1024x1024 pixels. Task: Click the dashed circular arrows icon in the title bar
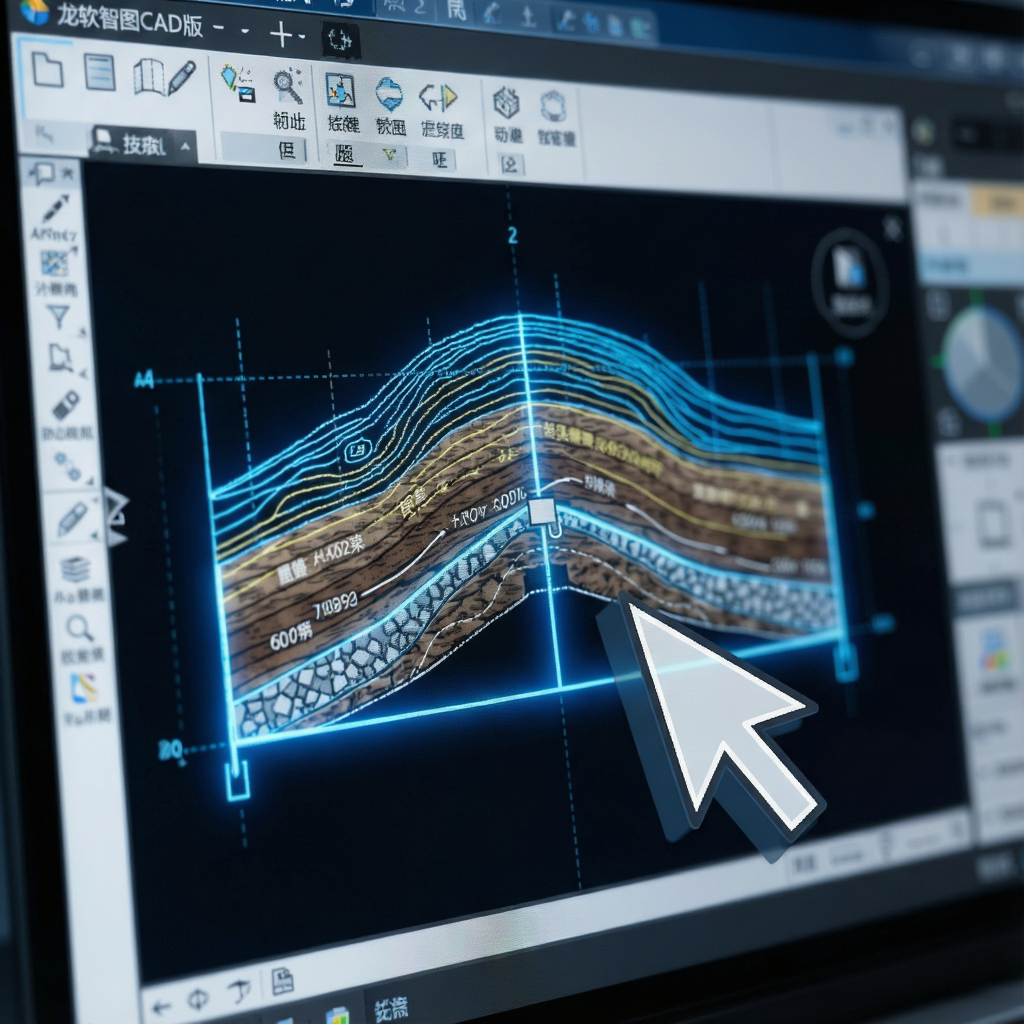(x=340, y=39)
